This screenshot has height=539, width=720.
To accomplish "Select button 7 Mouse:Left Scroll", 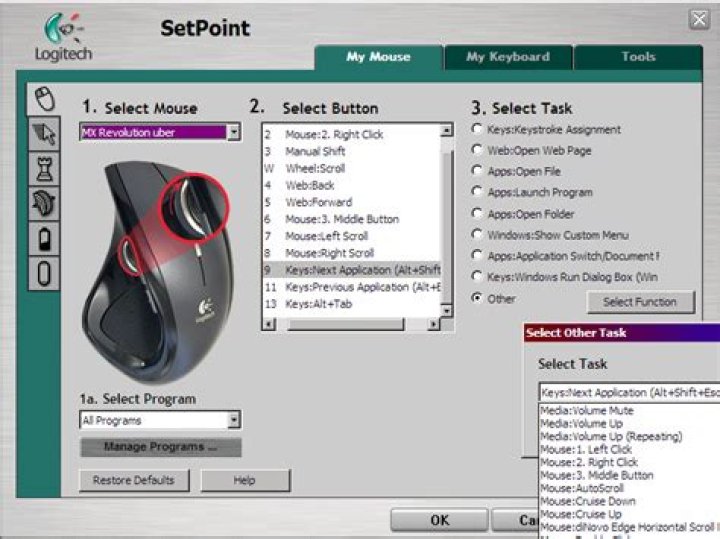I will coord(352,236).
